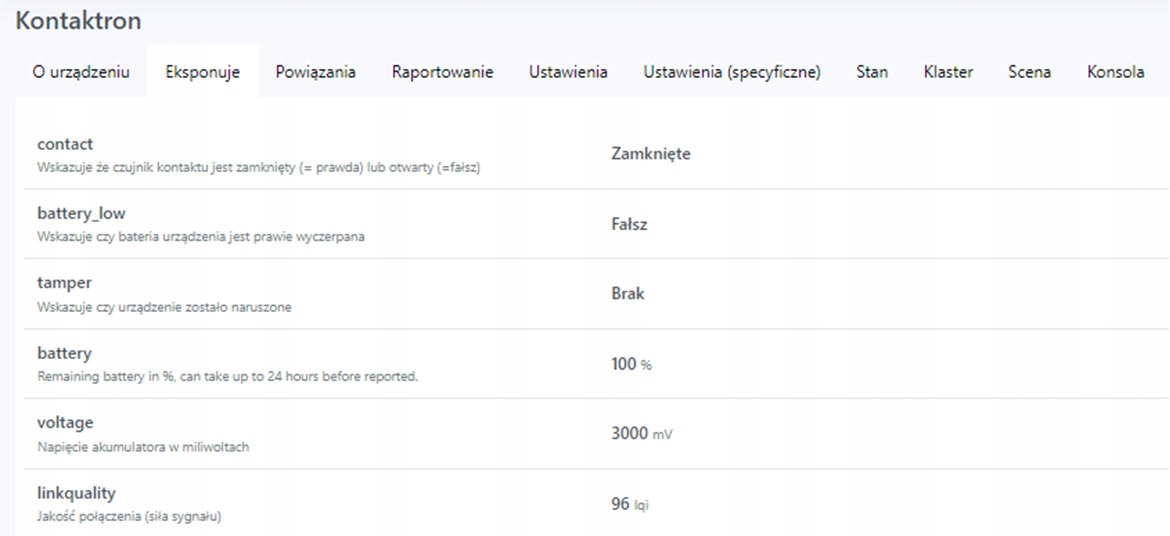The height and width of the screenshot is (536, 1170).
Task: Select the Scena tab
Action: coord(1029,72)
